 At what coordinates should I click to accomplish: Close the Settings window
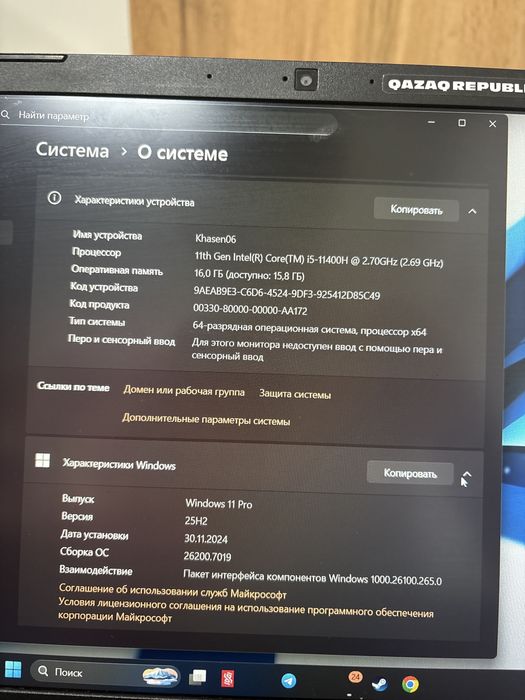492,124
